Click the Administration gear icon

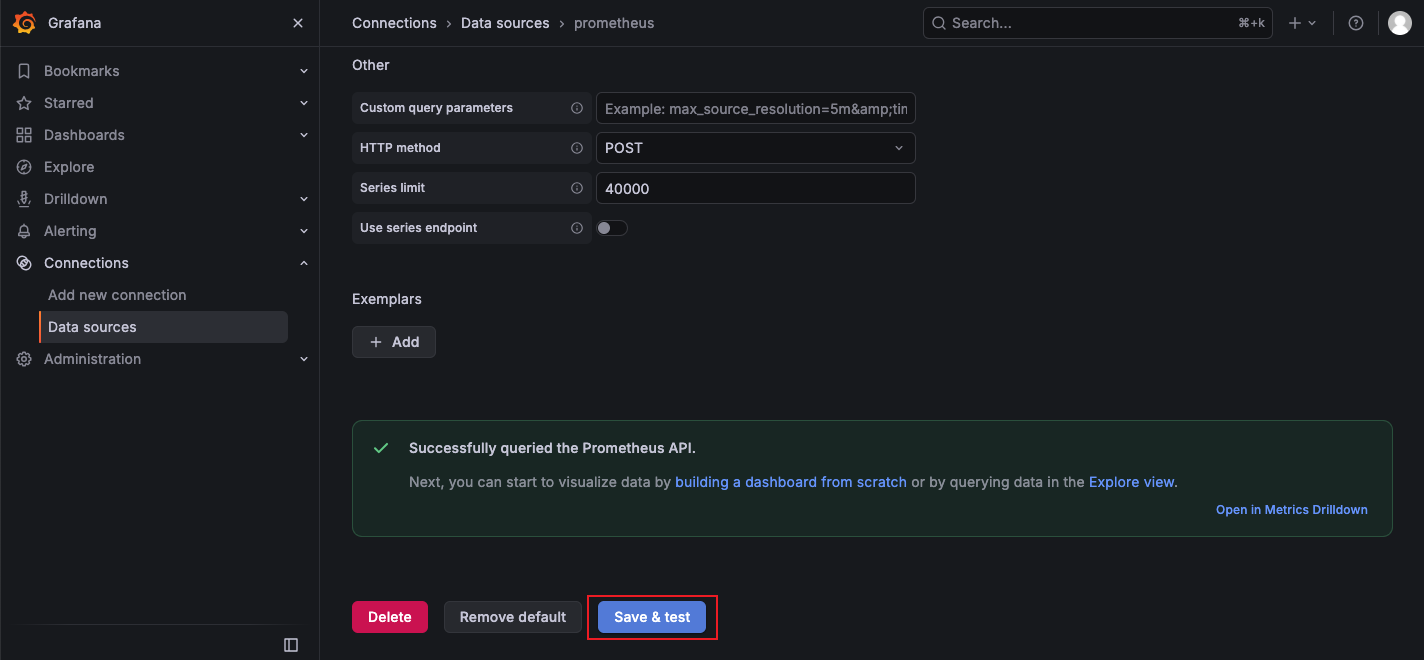tap(24, 359)
